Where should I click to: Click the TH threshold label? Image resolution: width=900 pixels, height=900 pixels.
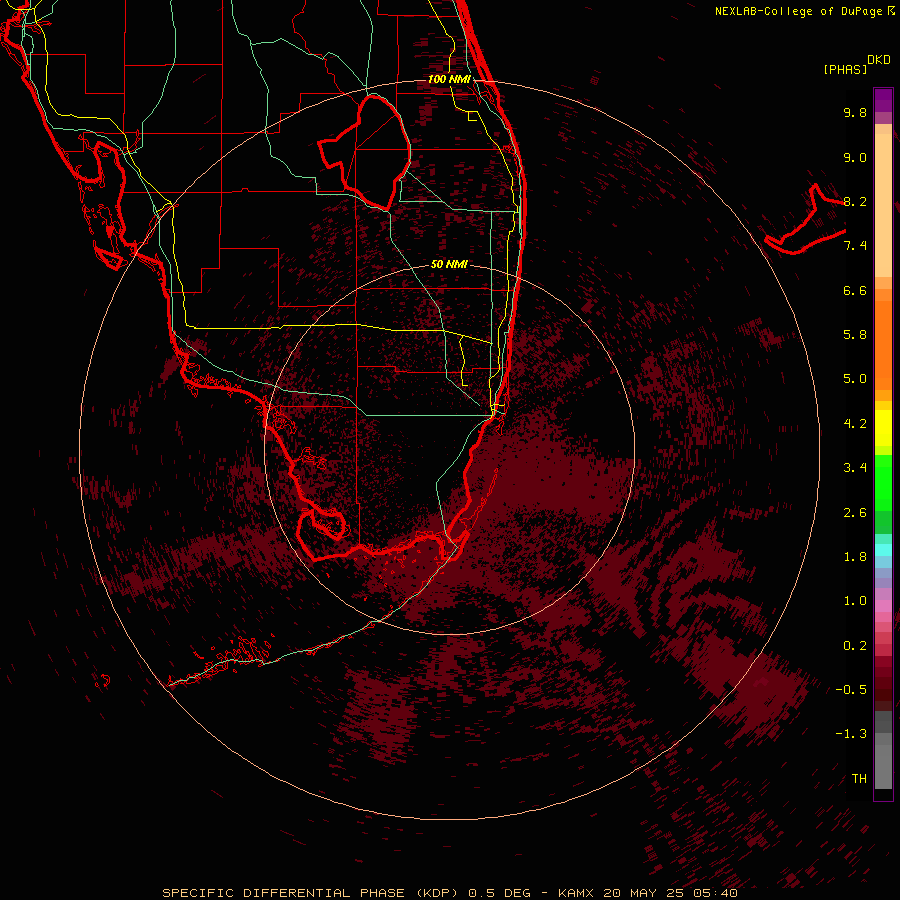(859, 779)
